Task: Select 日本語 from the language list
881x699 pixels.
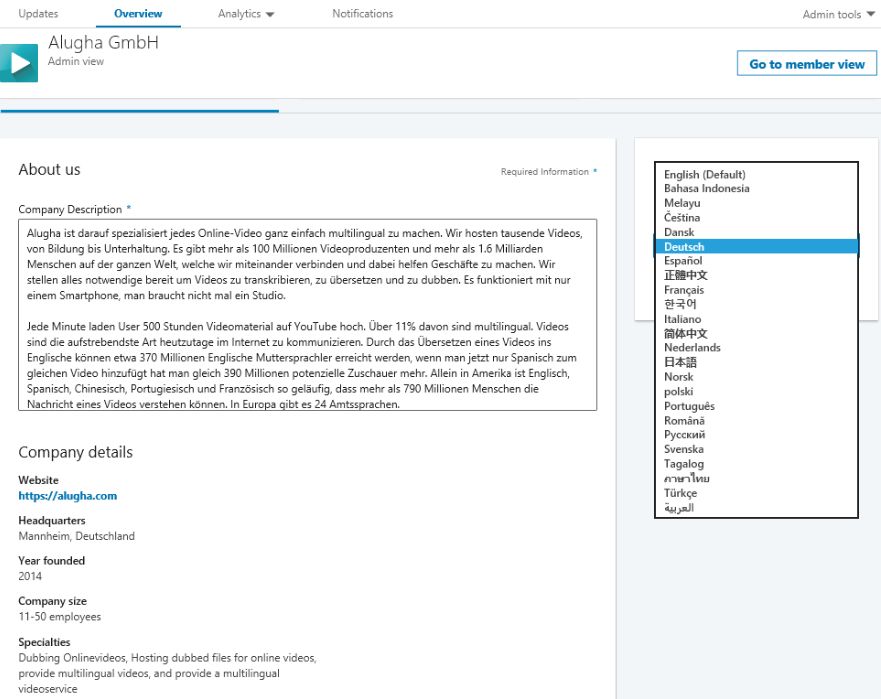Action: (756, 362)
